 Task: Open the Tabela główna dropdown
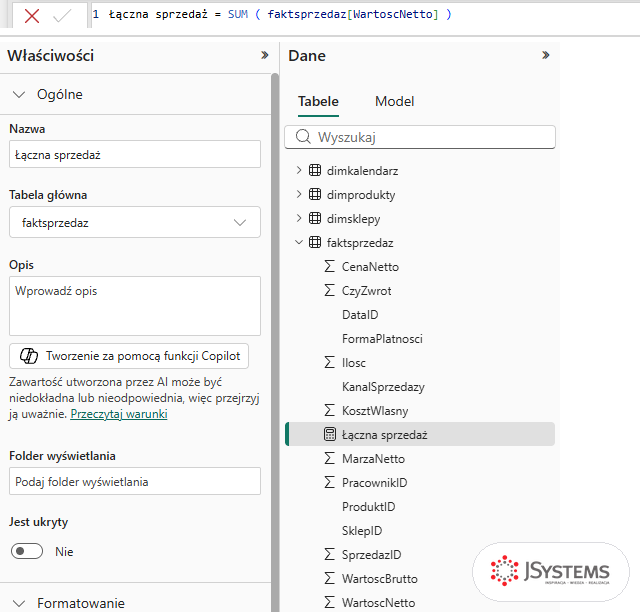pyautogui.click(x=135, y=223)
